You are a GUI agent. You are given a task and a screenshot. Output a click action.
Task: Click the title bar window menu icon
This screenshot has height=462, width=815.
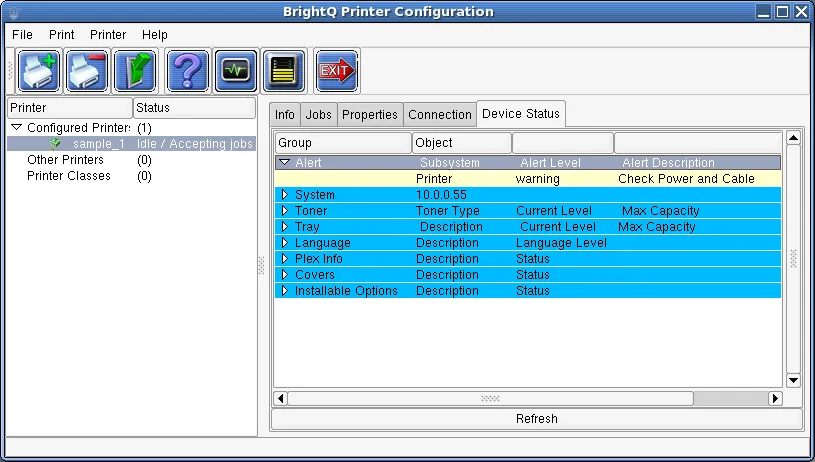(x=14, y=12)
